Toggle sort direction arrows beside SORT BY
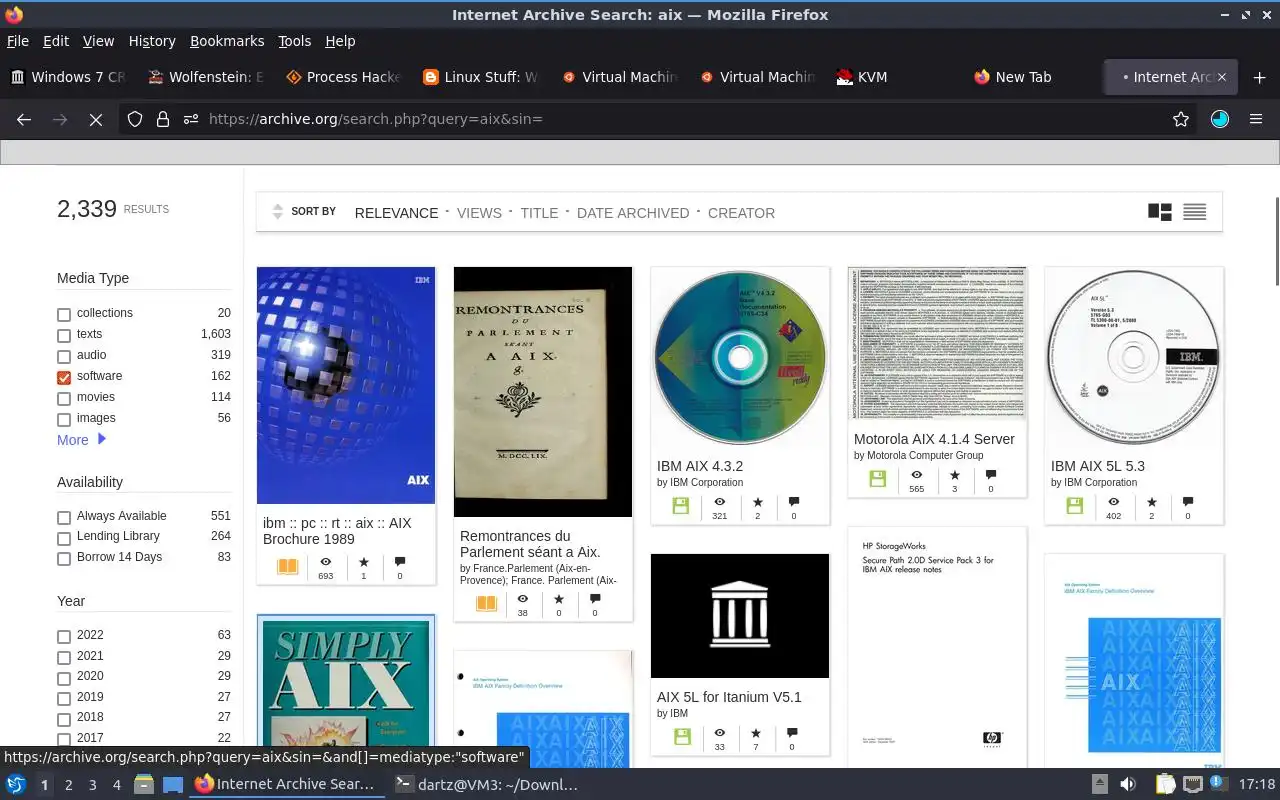Screen dimensions: 1280x800 [x=278, y=212]
